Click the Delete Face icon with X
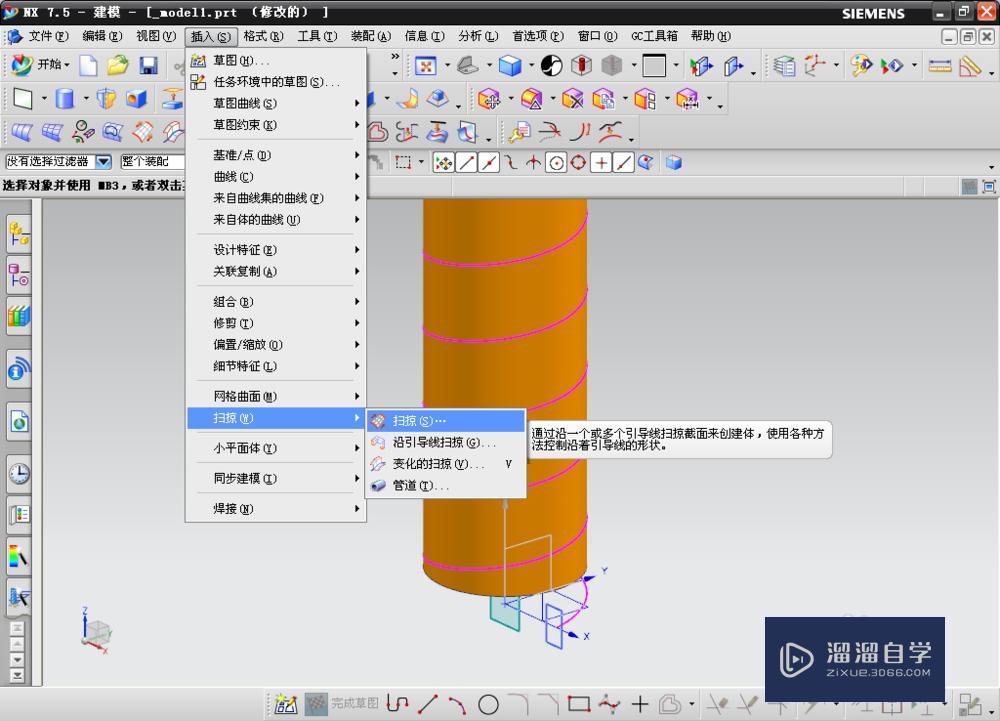Screen dimensions: 1000x721 [572, 99]
